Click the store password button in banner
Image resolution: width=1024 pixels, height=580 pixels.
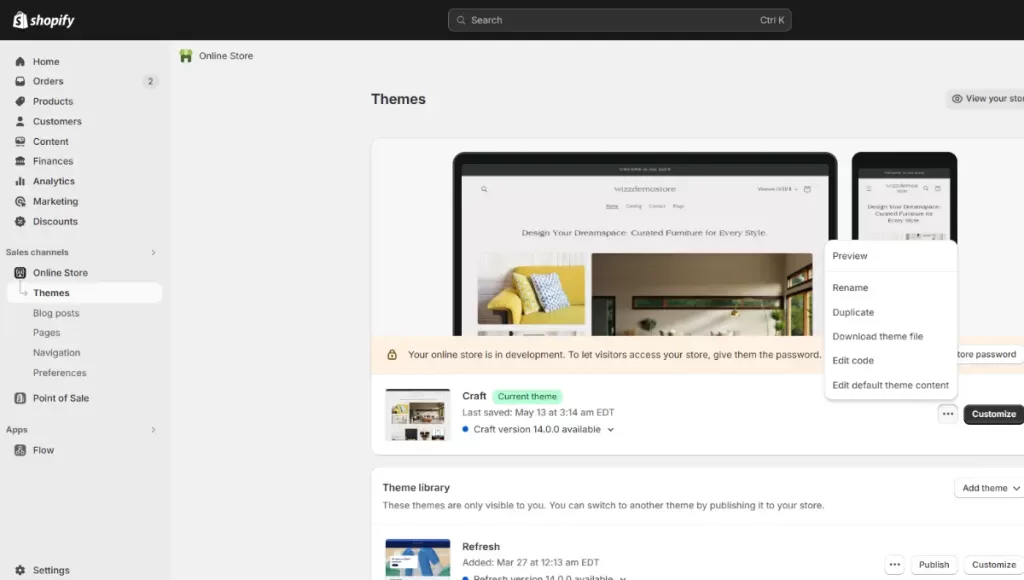(989, 354)
